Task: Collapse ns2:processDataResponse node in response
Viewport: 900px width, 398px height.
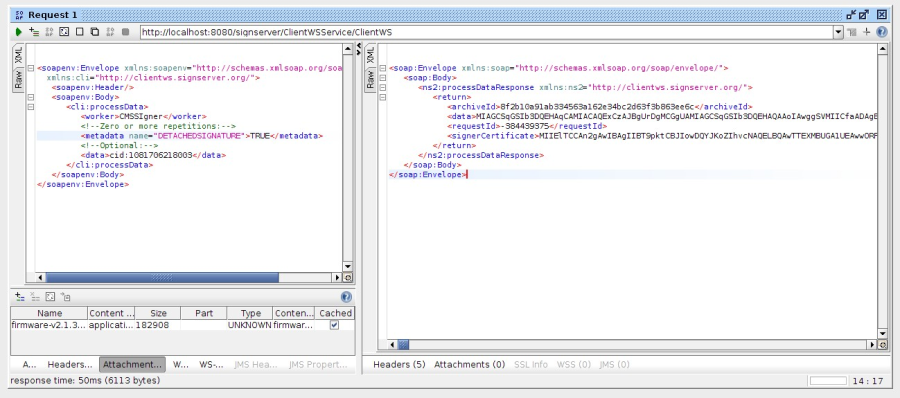Action: click(x=382, y=88)
